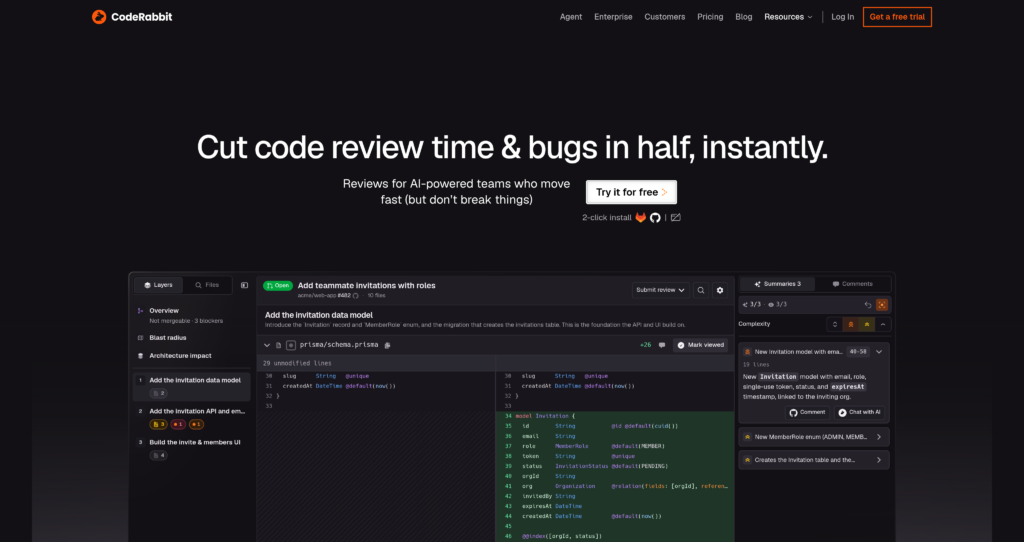Click the orange icon on New invitation model card

[748, 352]
